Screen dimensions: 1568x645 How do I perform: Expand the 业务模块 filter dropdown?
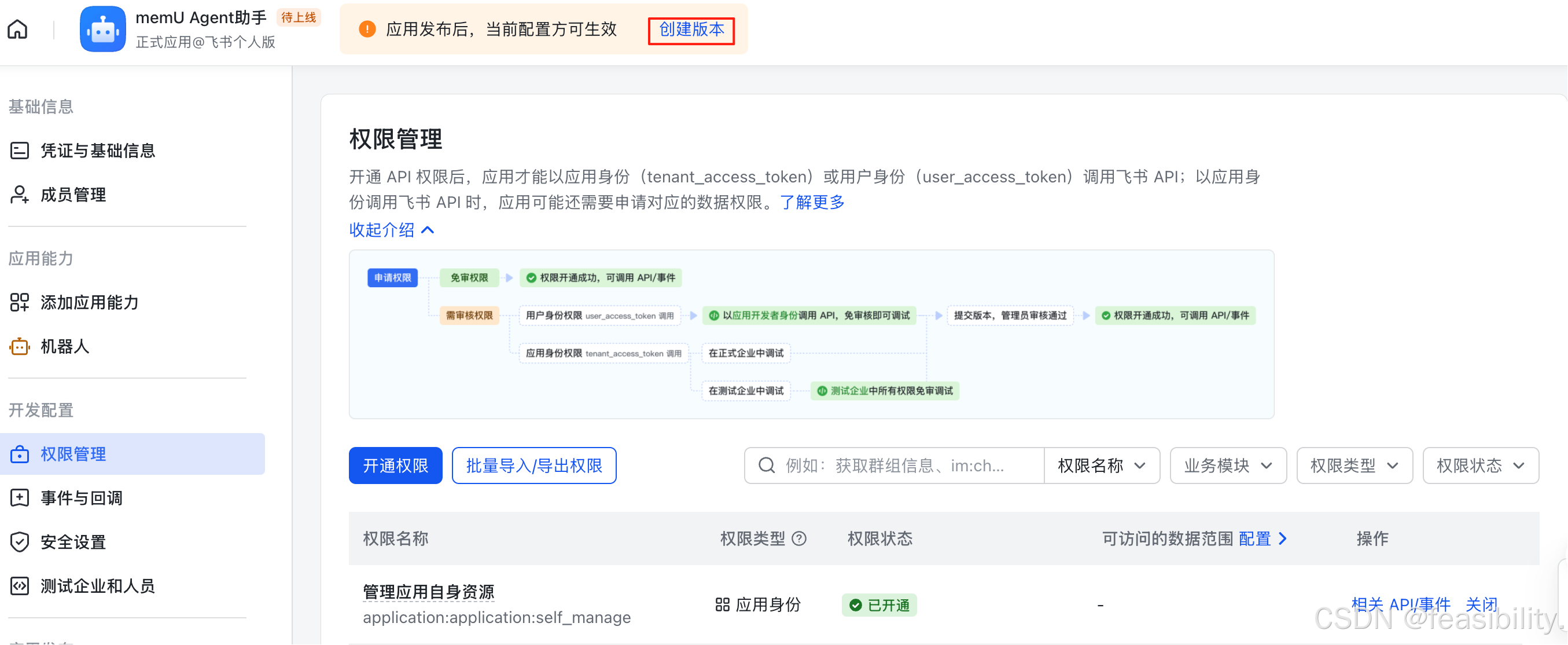tap(1228, 466)
